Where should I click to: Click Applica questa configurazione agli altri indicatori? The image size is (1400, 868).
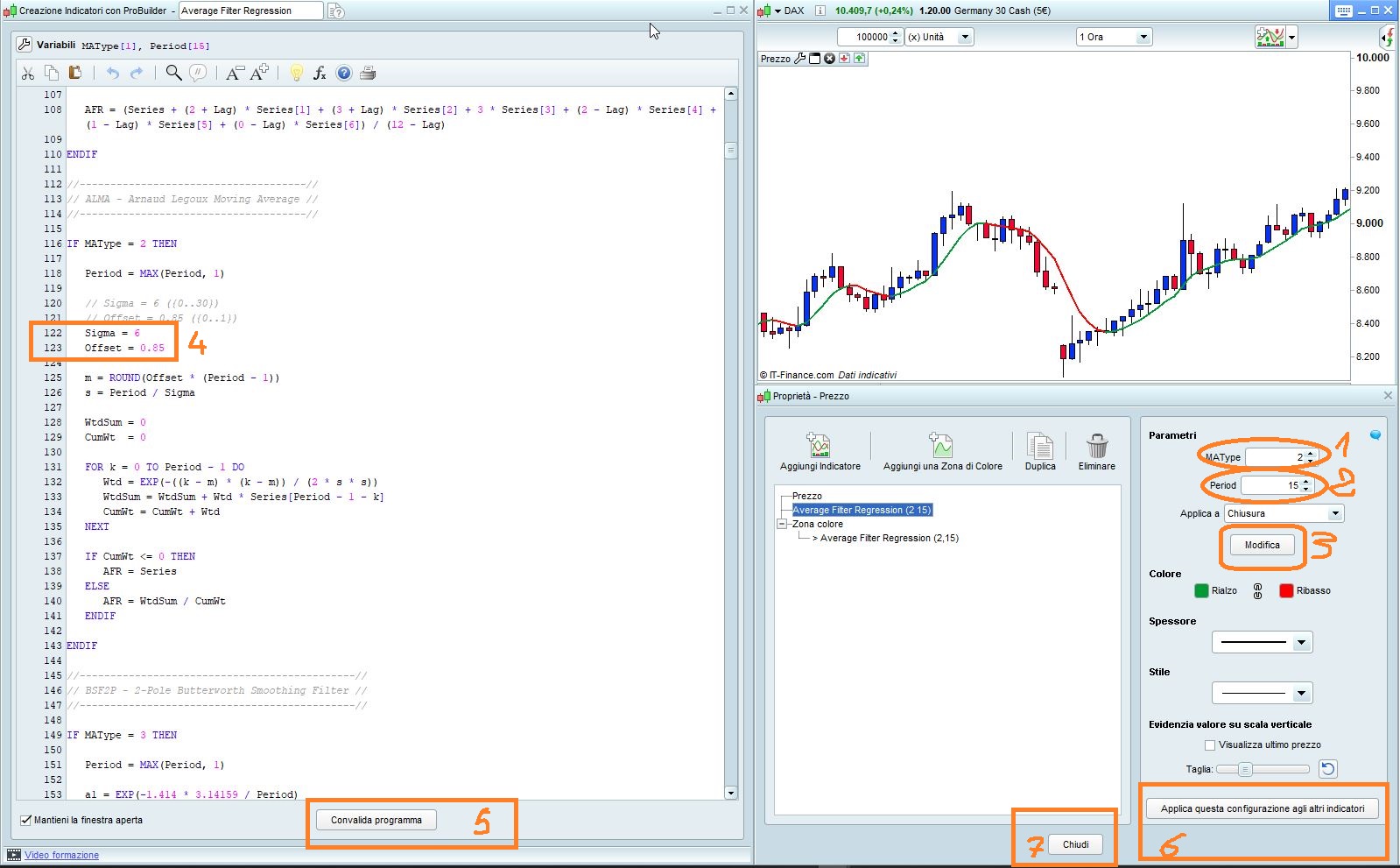1262,808
